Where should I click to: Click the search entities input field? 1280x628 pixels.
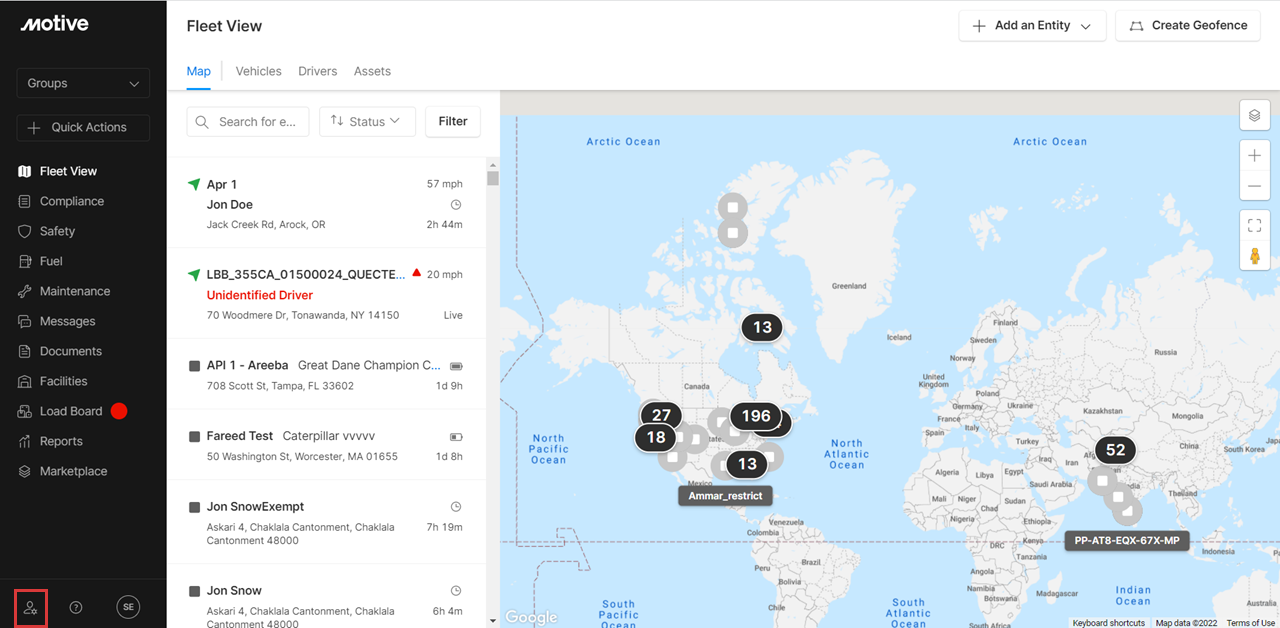point(248,121)
